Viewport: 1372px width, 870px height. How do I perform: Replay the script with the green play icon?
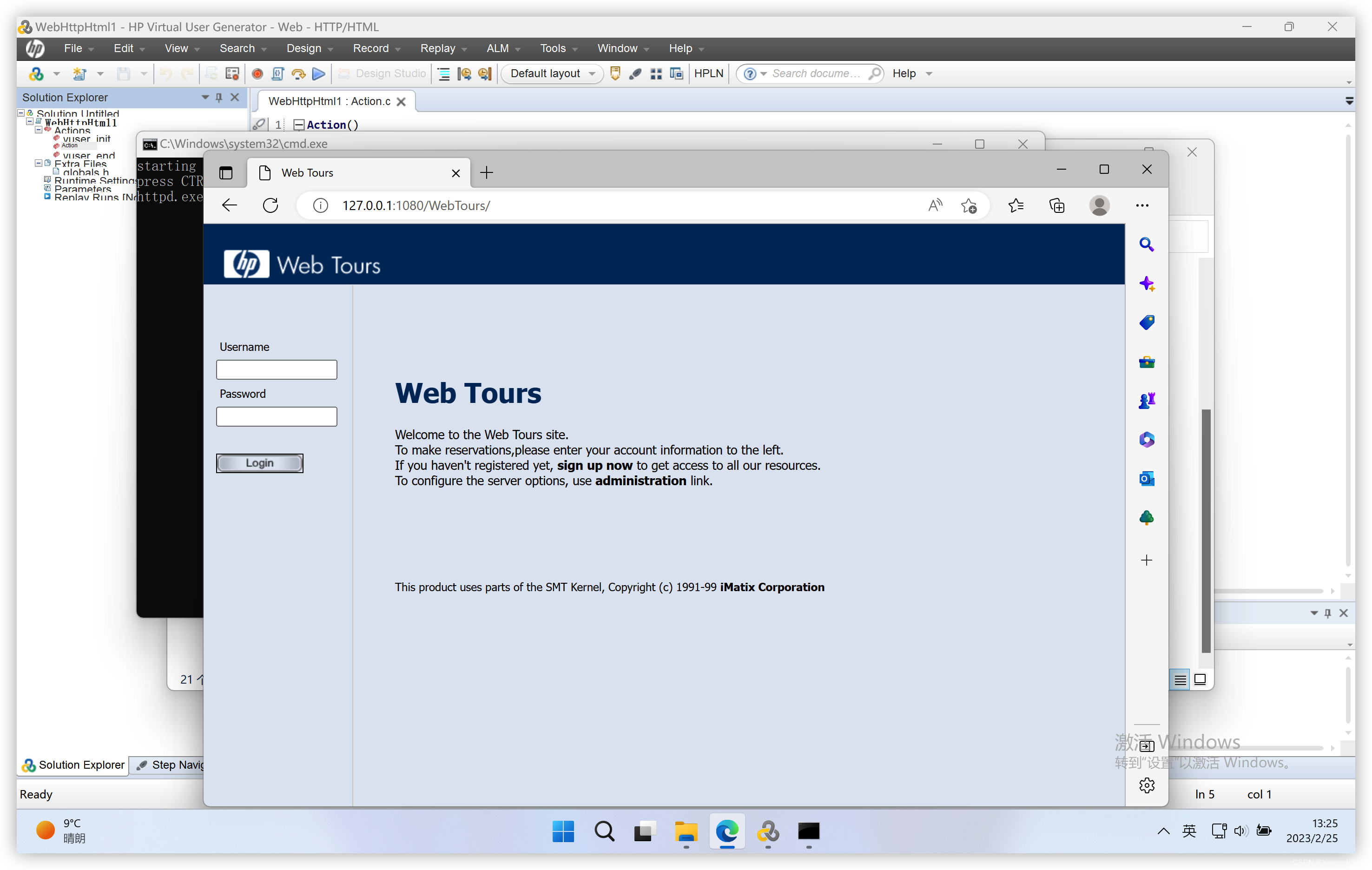[319, 73]
